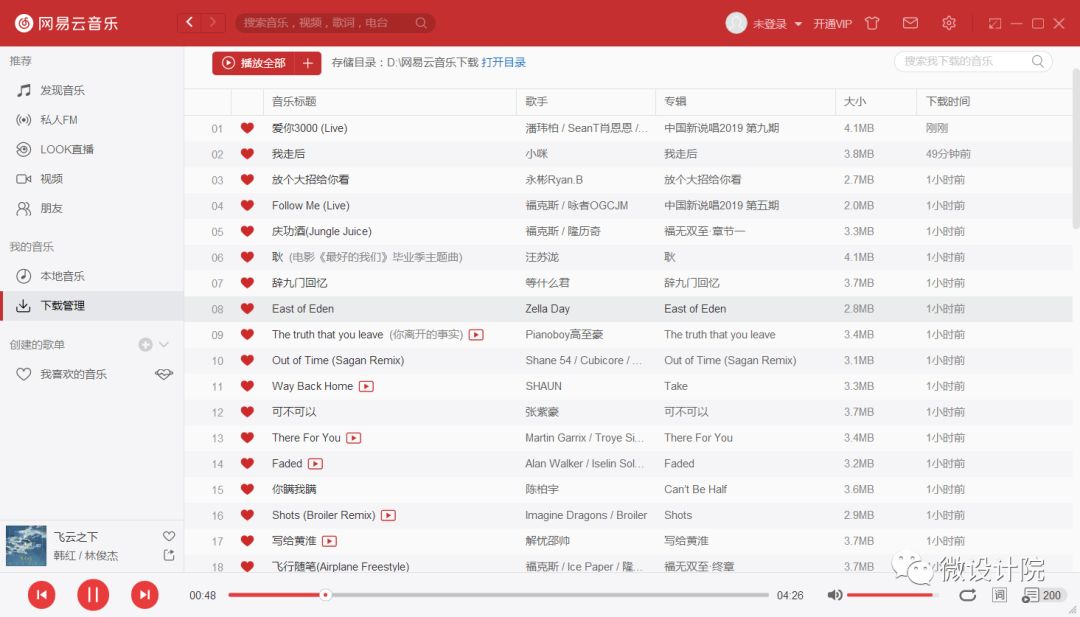This screenshot has height=617, width=1080.
Task: Toggle like heart for Faded row
Action: (247, 463)
